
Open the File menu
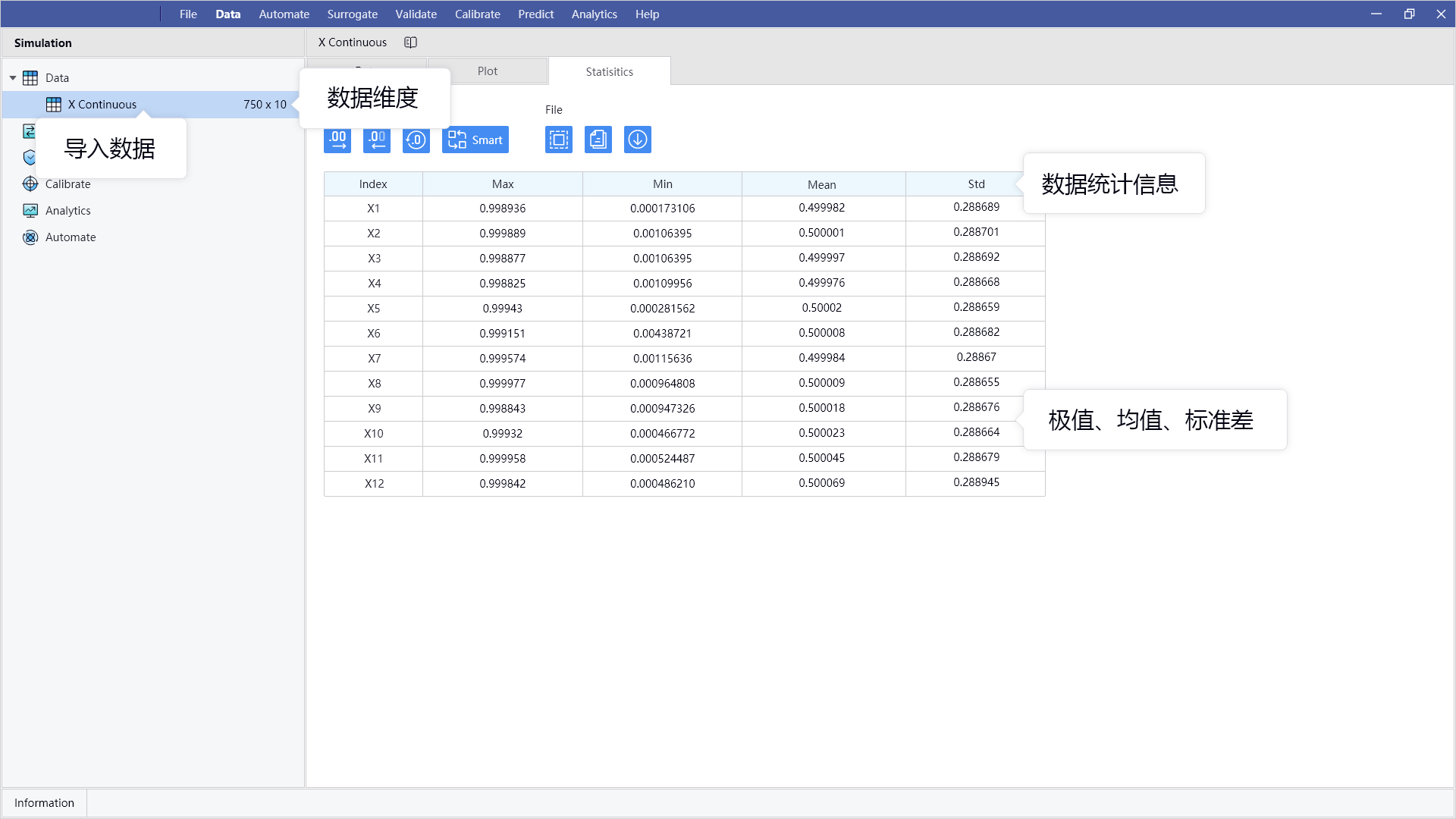pos(188,14)
